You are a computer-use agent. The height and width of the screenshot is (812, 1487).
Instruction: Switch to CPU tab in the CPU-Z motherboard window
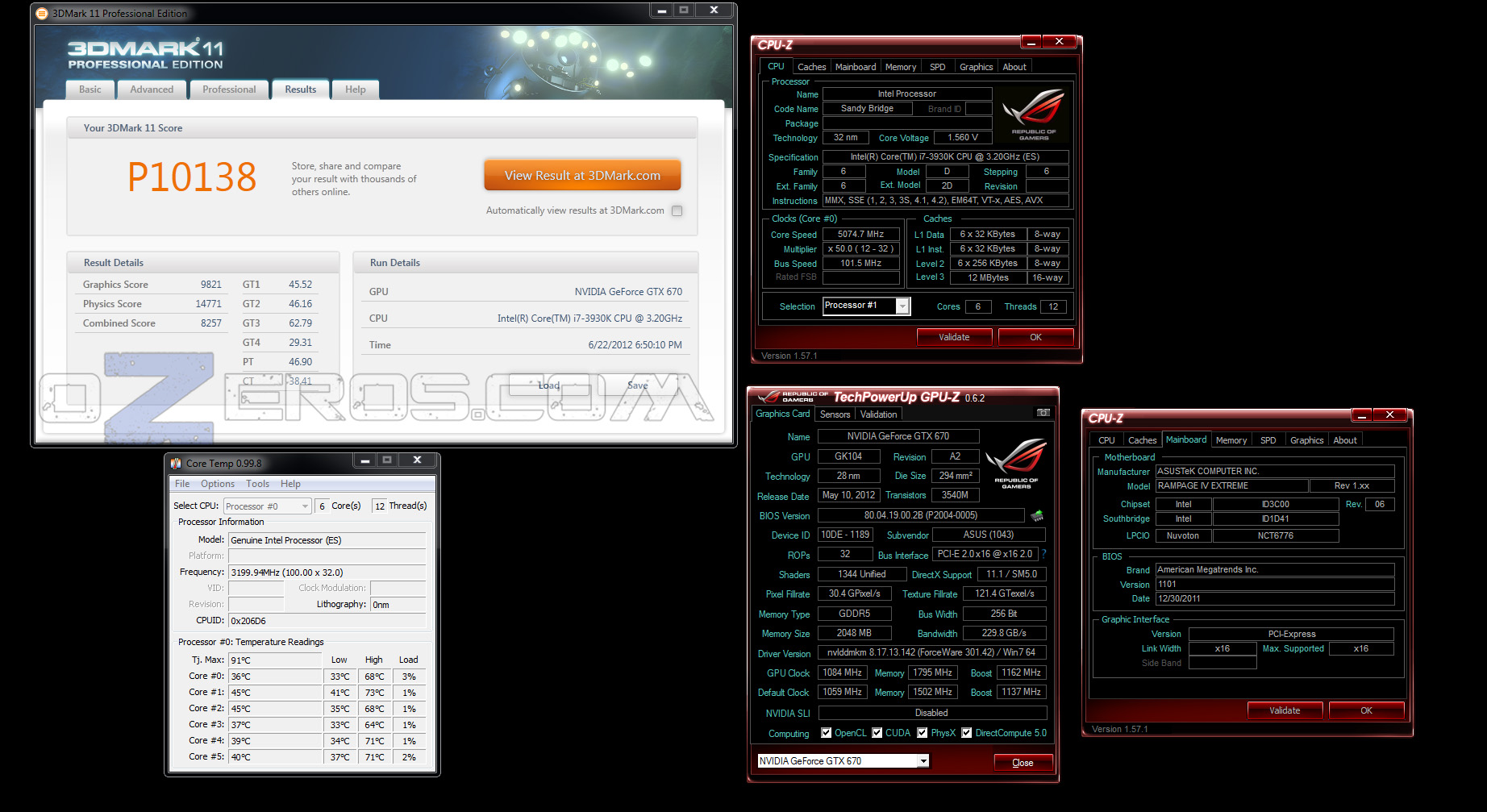click(1106, 440)
